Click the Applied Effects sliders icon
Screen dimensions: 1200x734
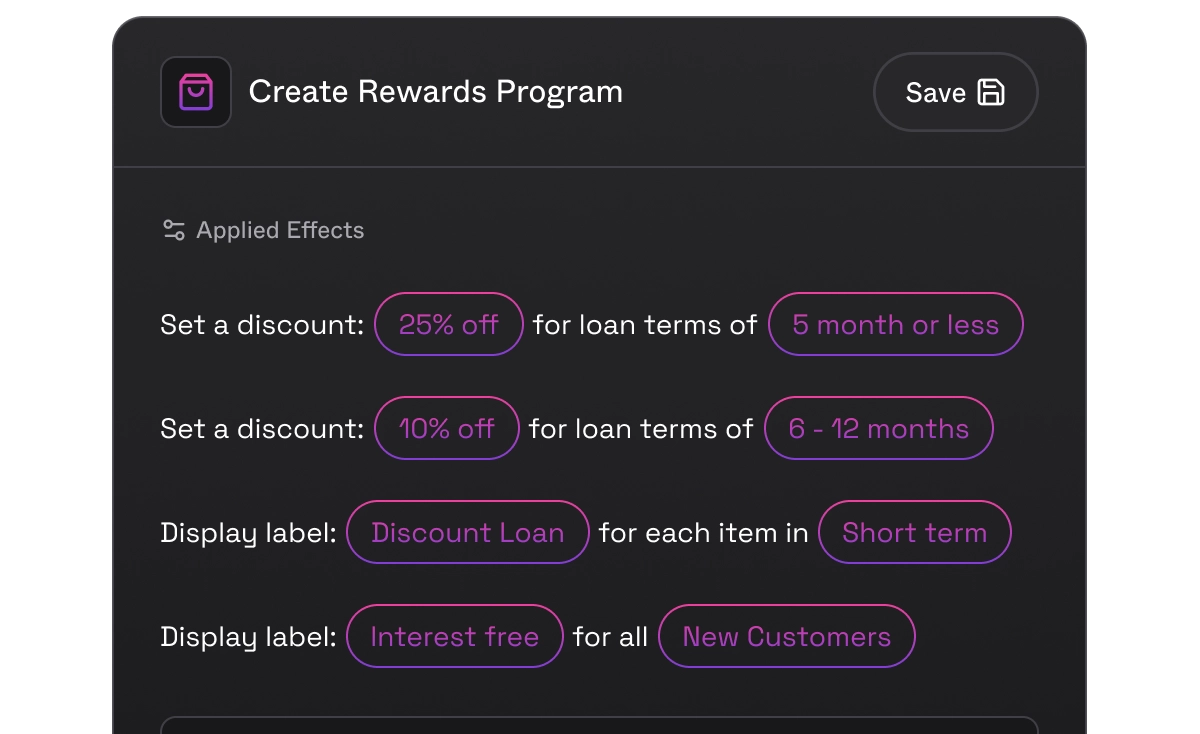pos(174,230)
